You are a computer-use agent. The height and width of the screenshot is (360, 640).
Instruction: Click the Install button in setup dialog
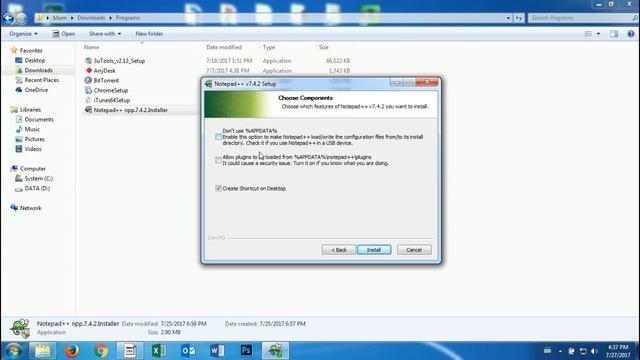pyautogui.click(x=374, y=250)
